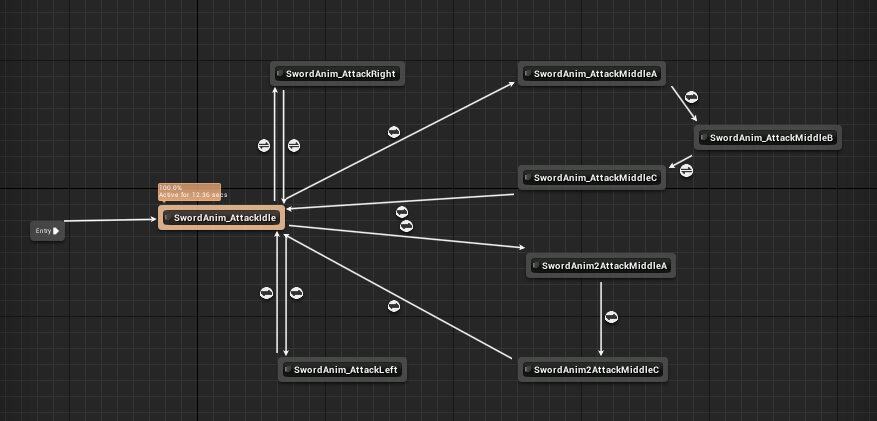Click left transition icon above SwordAnim_AttackLeft
877x421 pixels.
267,293
